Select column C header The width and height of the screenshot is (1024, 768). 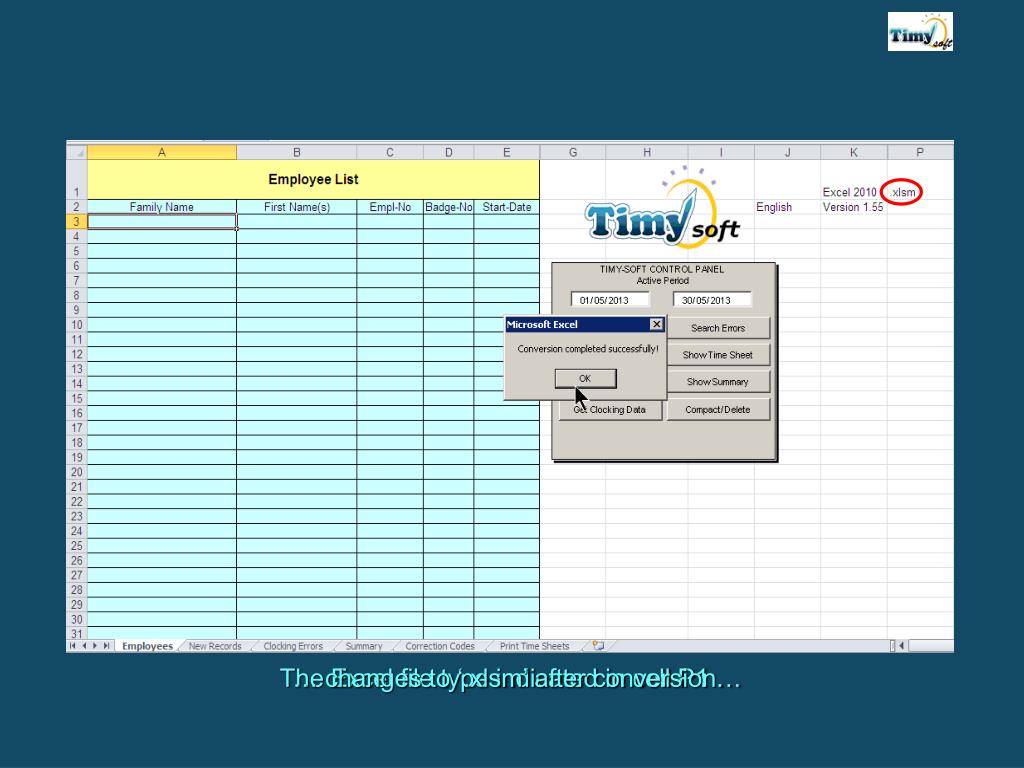point(390,152)
